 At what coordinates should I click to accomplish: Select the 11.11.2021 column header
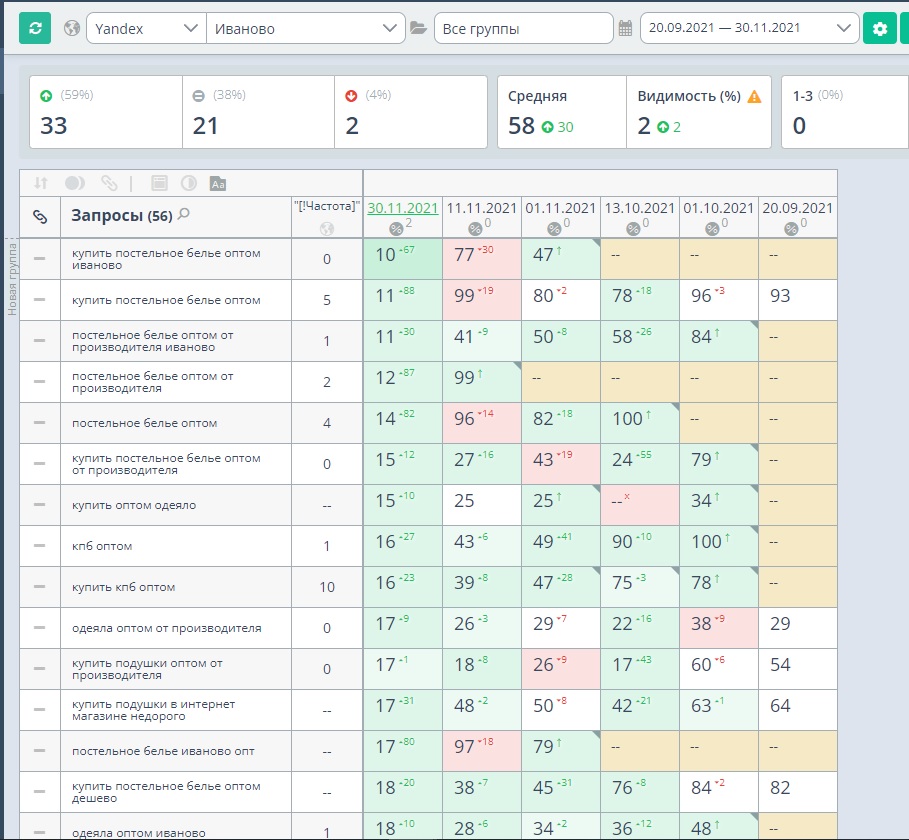click(482, 208)
